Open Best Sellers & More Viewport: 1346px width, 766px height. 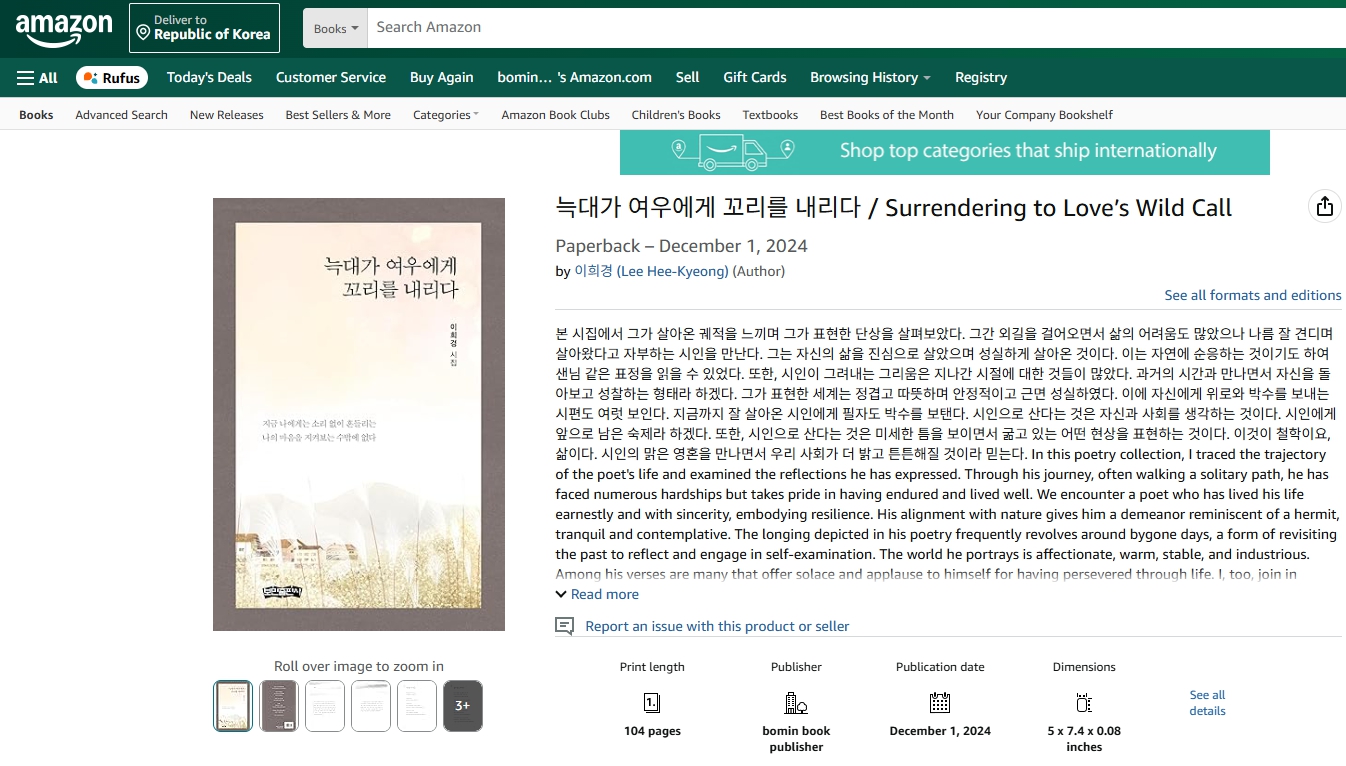338,115
